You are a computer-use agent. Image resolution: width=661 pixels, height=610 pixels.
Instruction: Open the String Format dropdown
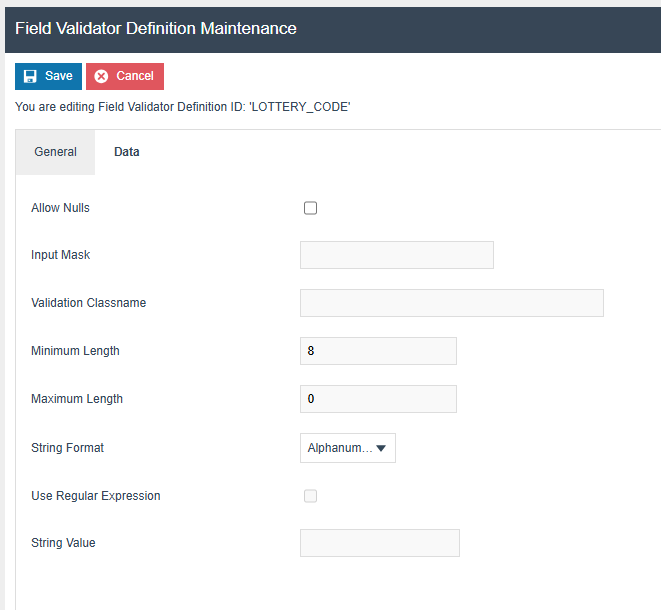pyautogui.click(x=347, y=448)
